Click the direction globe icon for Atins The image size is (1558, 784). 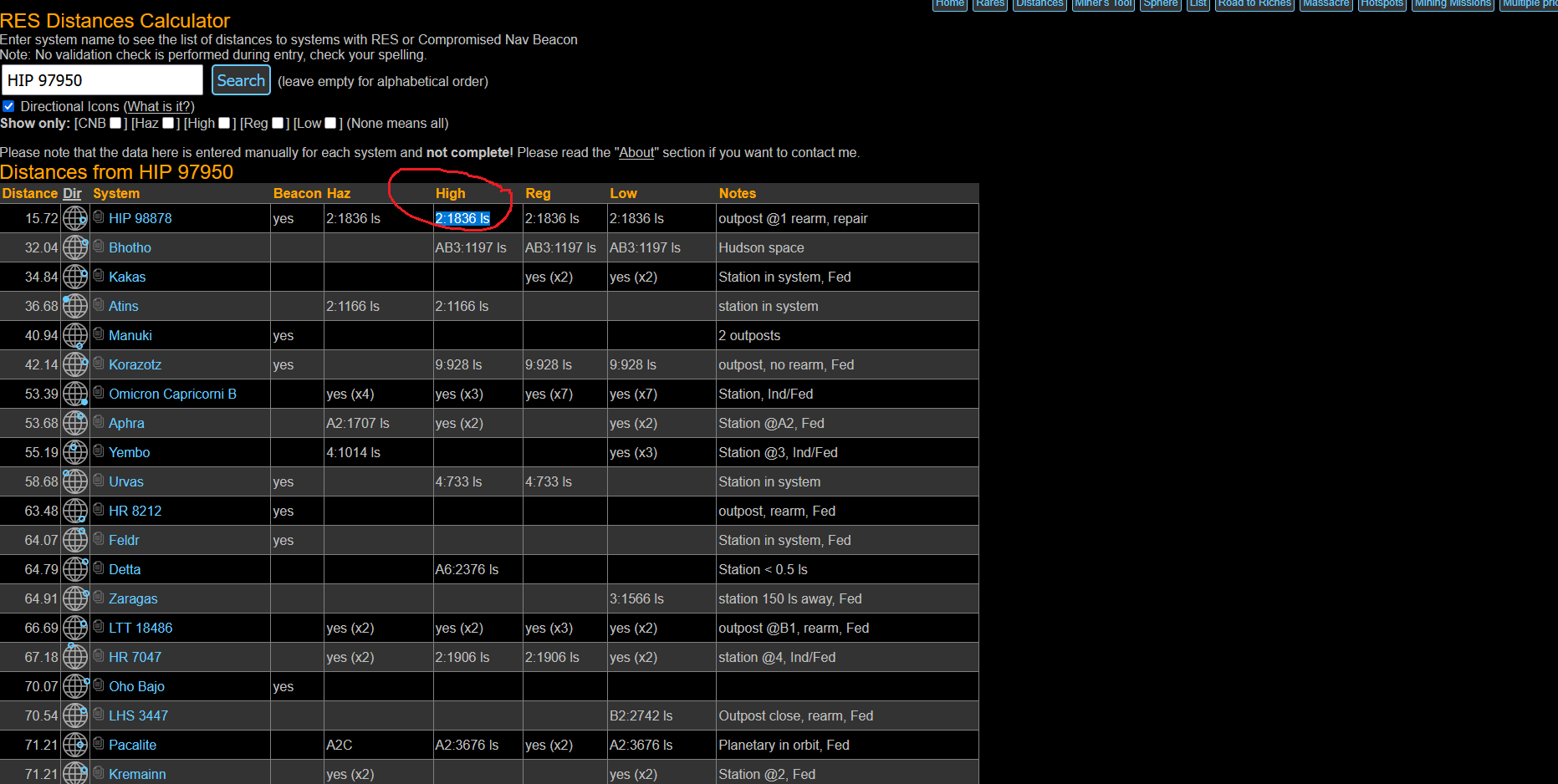point(75,306)
